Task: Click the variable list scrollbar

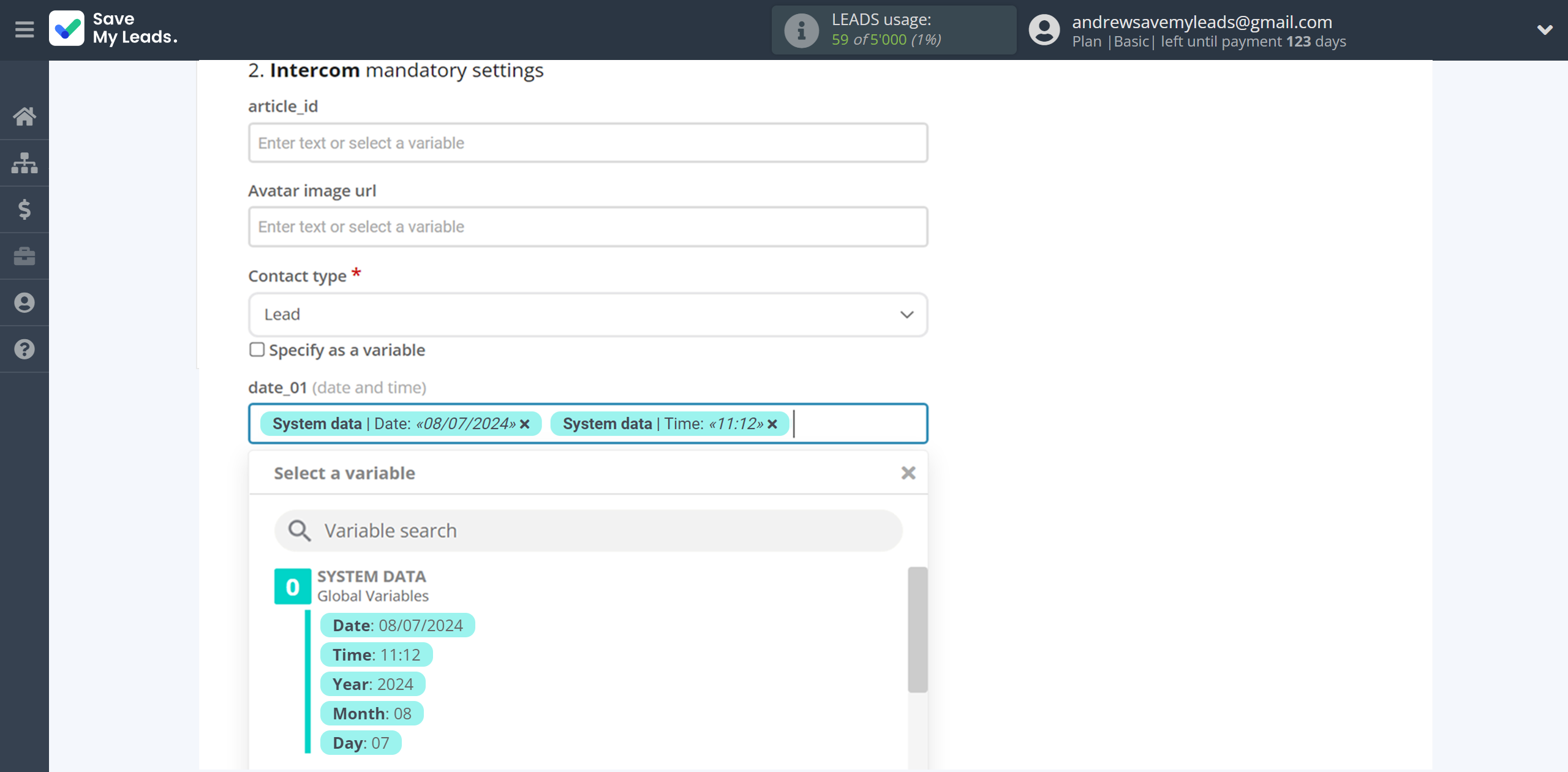Action: click(918, 629)
